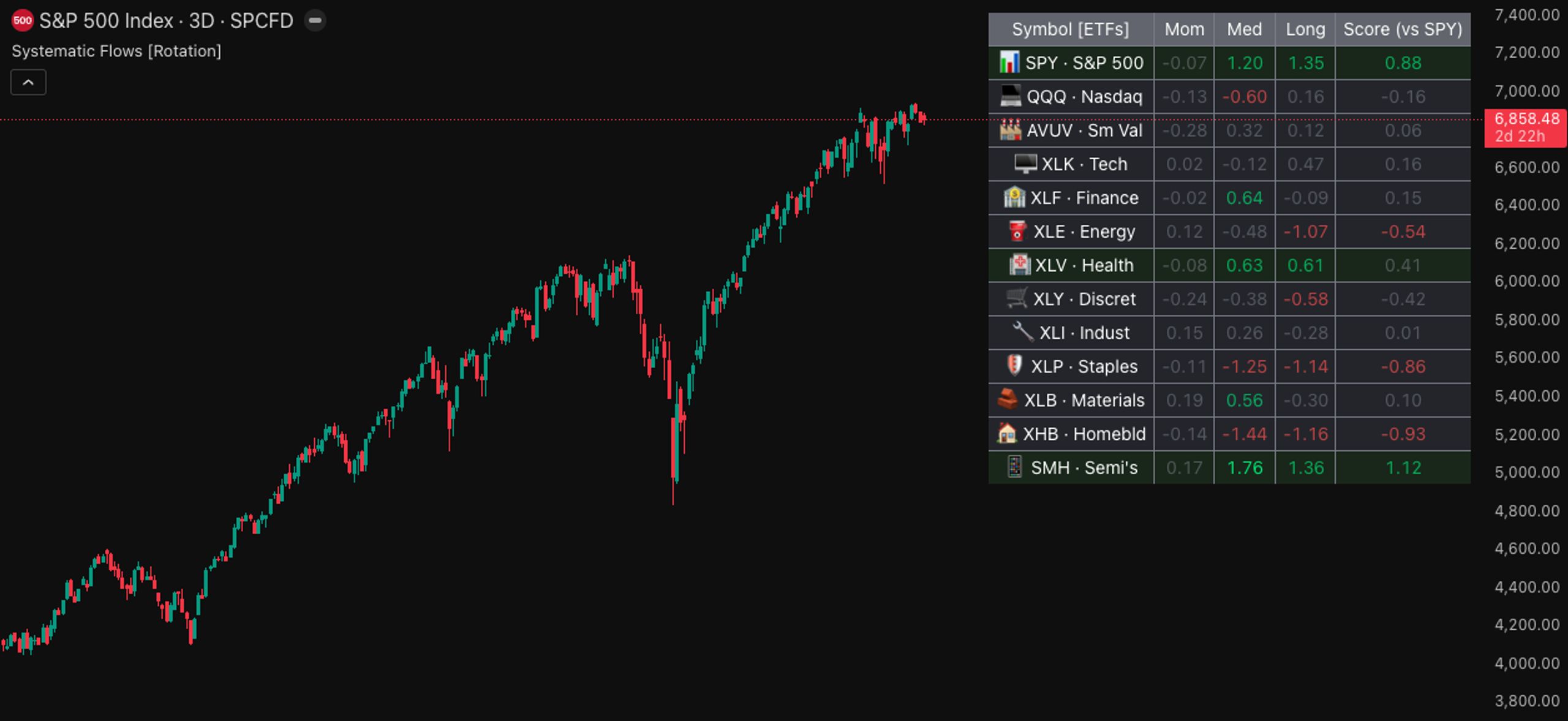This screenshot has width=1568, height=721.
Task: Click the Mom column header
Action: pyautogui.click(x=1184, y=29)
